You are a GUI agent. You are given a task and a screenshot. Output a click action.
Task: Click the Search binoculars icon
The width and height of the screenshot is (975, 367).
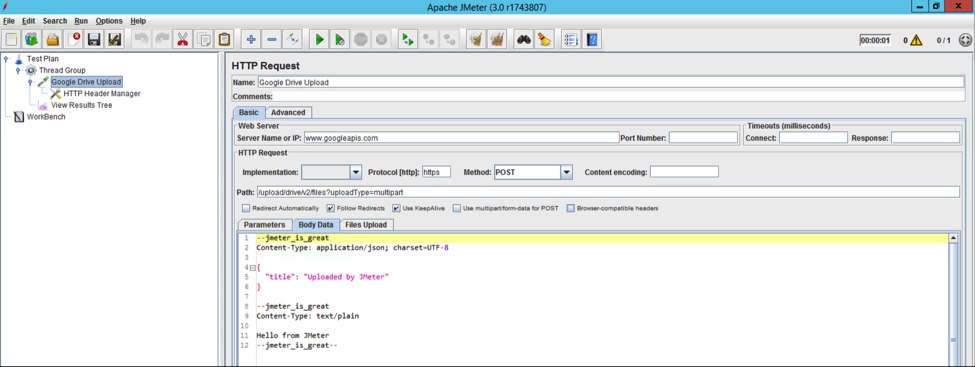pos(524,40)
